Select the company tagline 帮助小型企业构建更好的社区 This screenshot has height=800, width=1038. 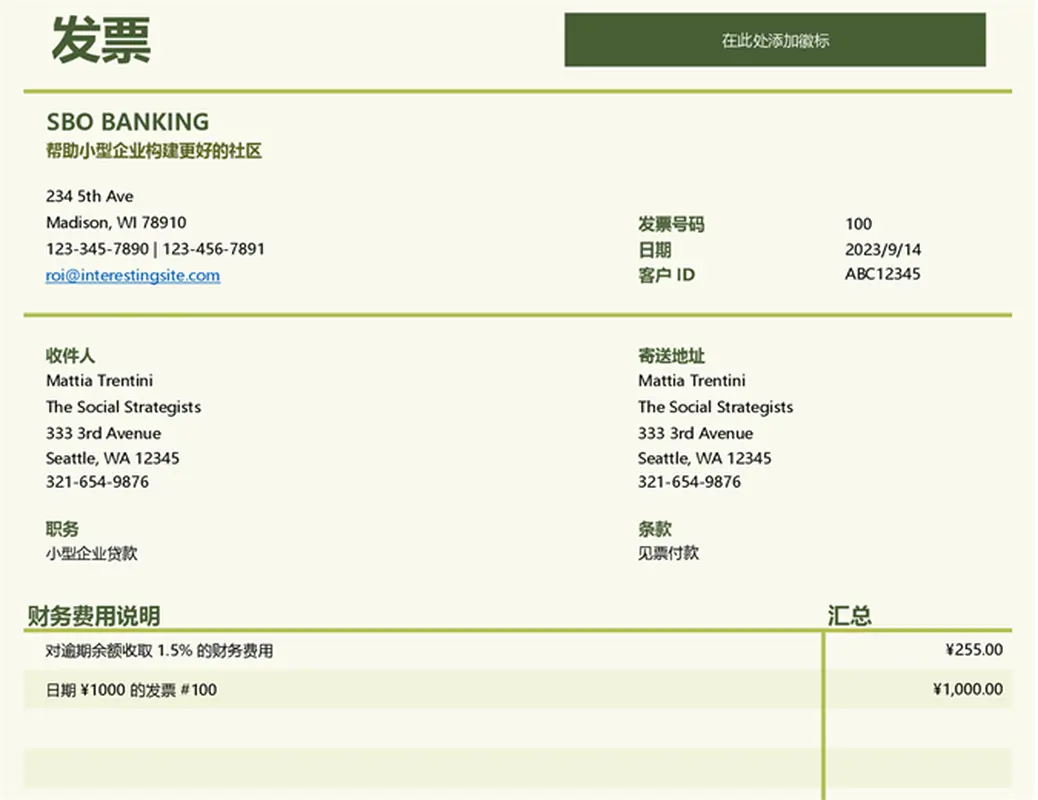coord(153,151)
